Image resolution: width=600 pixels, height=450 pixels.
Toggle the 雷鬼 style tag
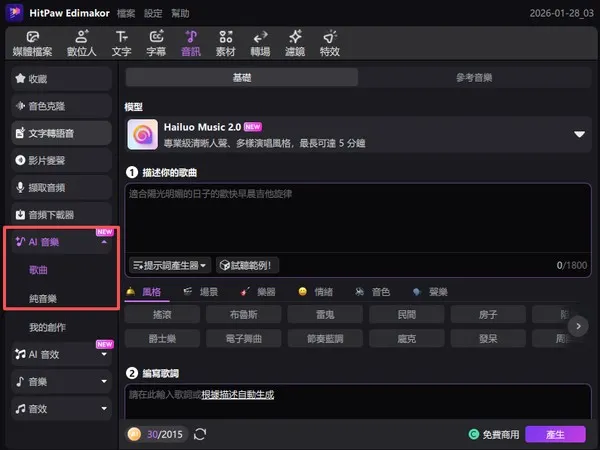[x=325, y=315]
